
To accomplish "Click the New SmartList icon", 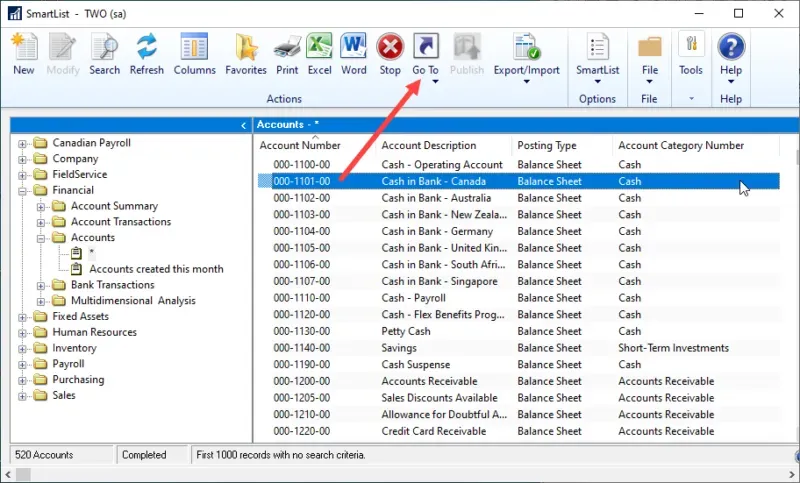I will pos(24,46).
